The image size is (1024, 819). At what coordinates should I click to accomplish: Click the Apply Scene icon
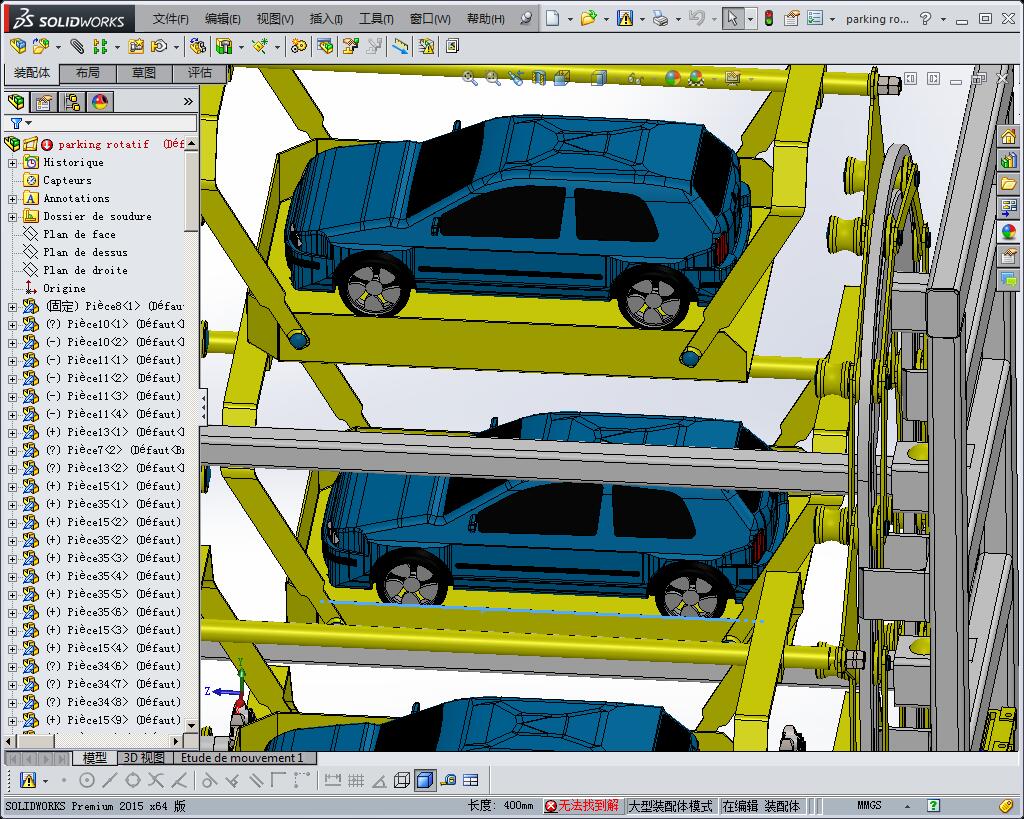click(696, 78)
